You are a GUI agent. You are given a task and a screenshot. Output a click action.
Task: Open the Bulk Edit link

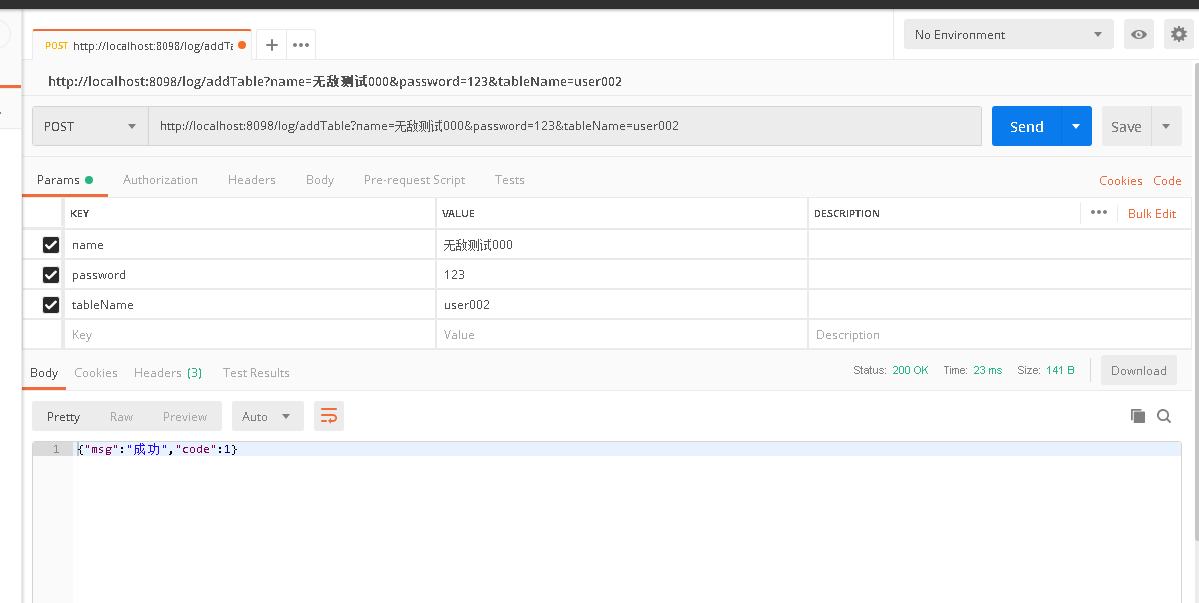1151,214
